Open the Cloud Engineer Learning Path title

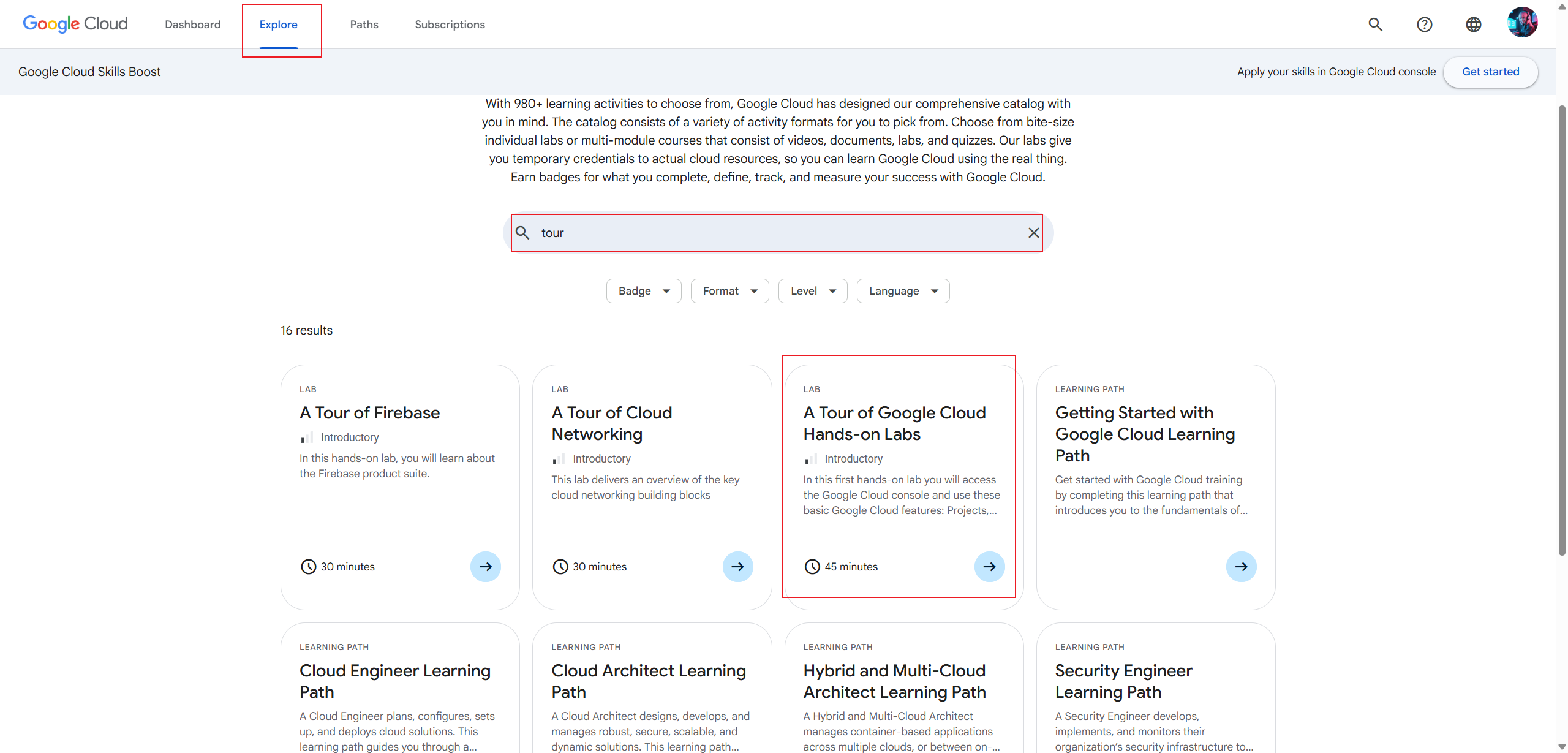point(395,681)
